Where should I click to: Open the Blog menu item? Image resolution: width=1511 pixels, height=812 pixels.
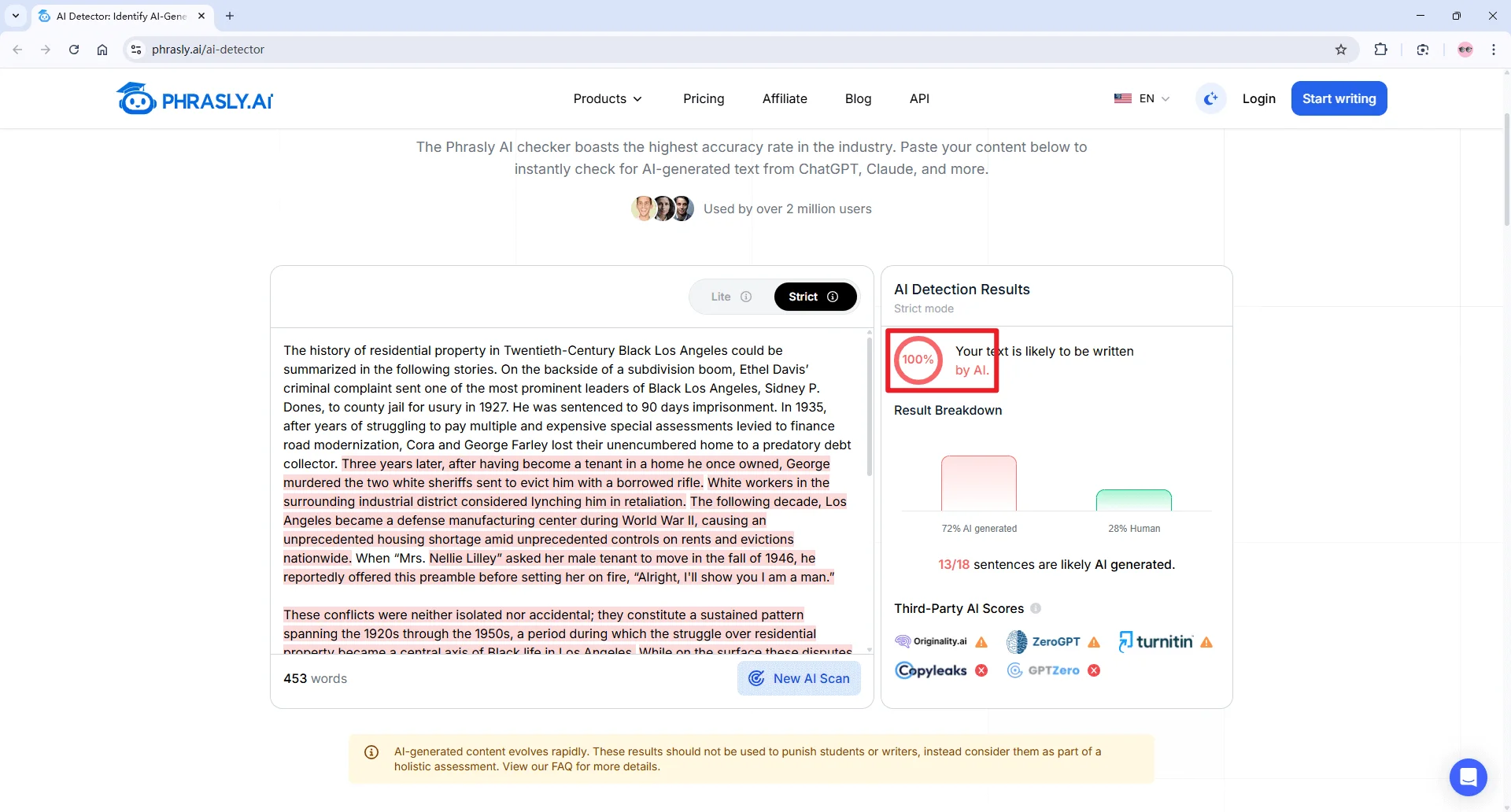pos(858,98)
